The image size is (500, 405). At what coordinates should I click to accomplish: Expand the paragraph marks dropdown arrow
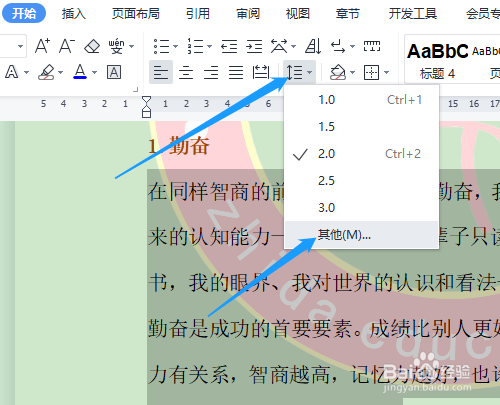pos(352,46)
